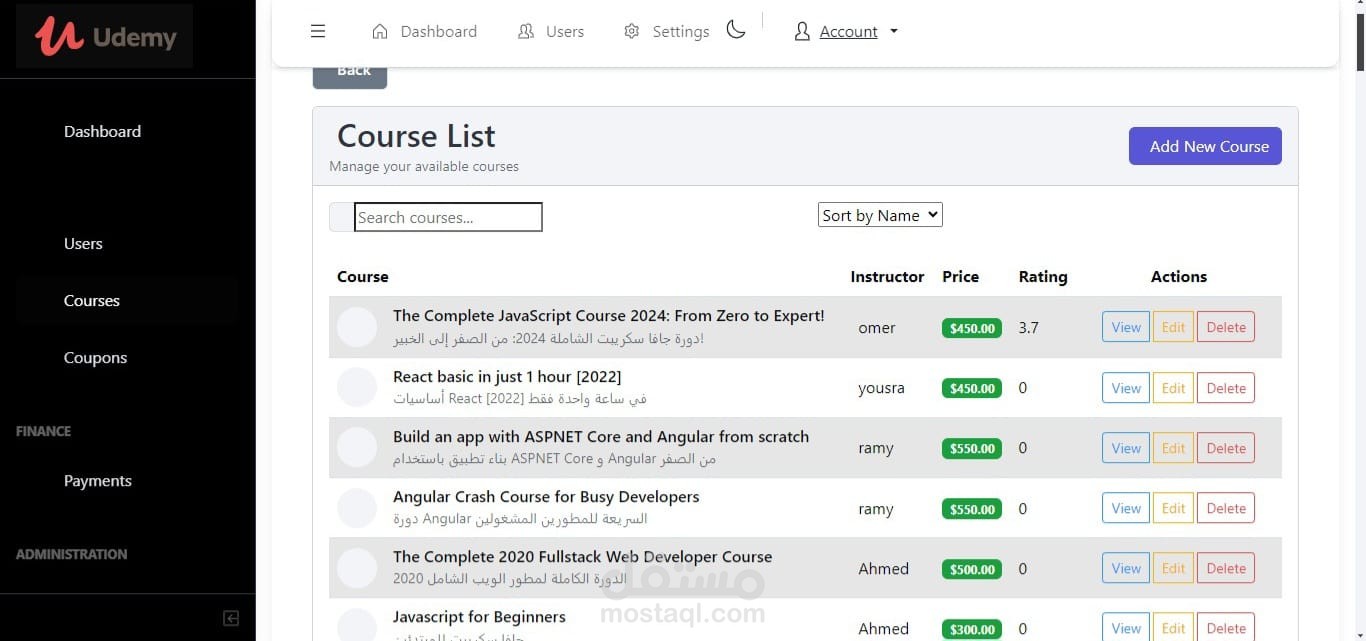
Task: Collapse sidebar using bottom arrow icon
Action: (x=231, y=618)
